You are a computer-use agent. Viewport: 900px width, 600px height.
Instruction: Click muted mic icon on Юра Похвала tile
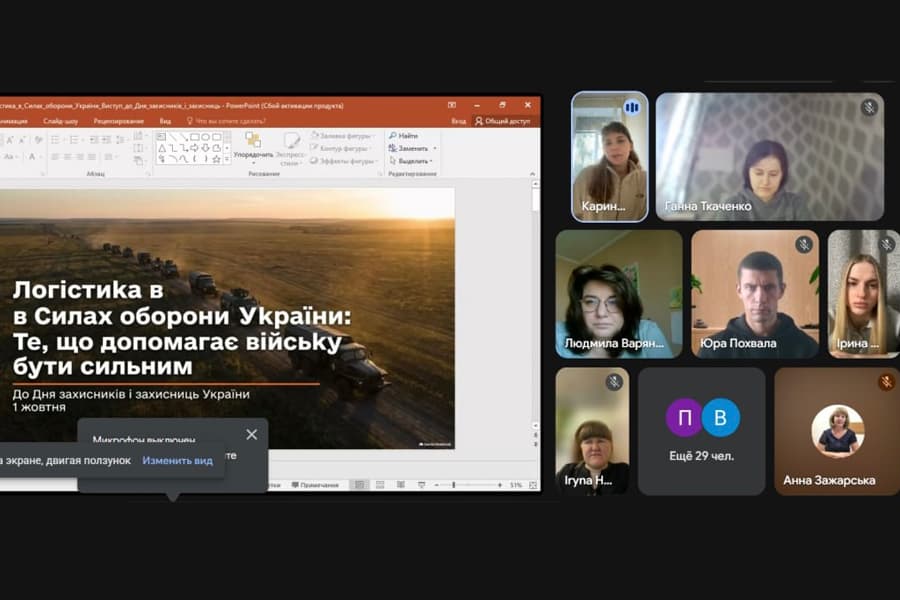coord(804,245)
